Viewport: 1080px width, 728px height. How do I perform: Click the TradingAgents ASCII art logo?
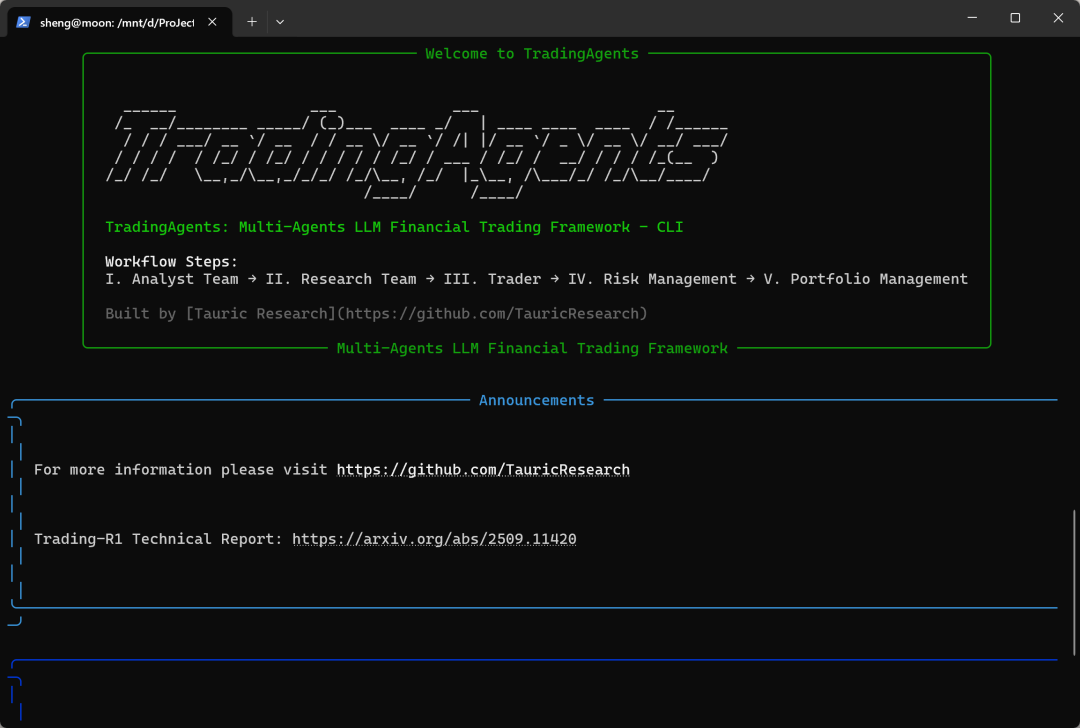coord(417,154)
